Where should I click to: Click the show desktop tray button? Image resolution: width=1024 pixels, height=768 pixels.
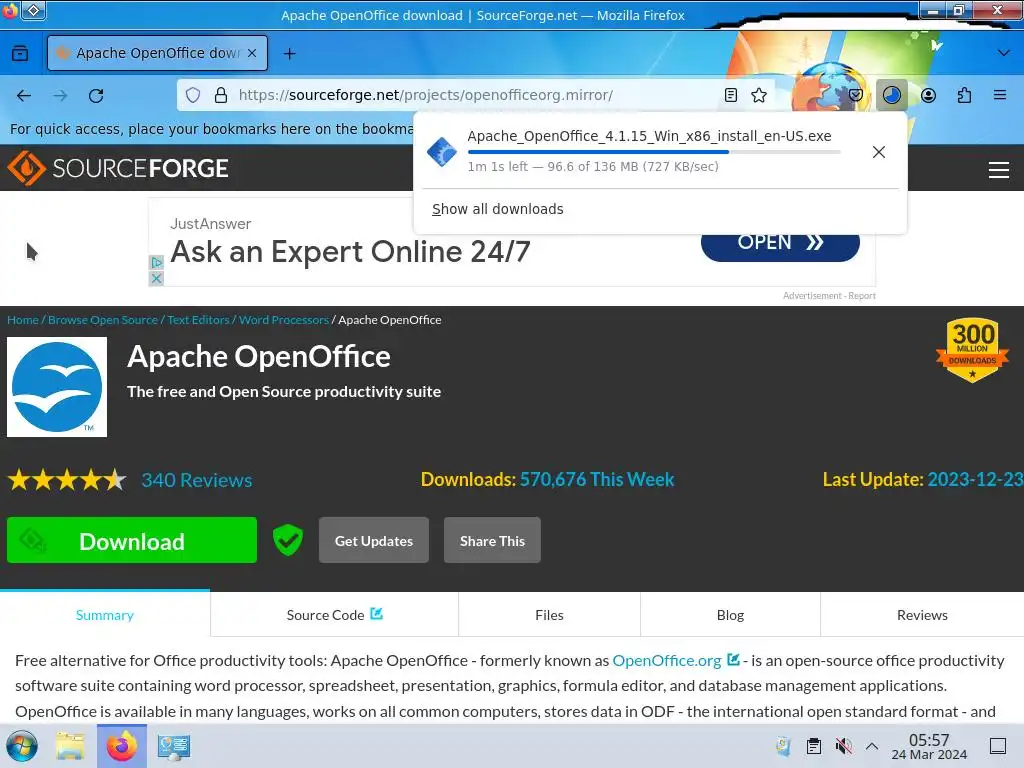[998, 746]
